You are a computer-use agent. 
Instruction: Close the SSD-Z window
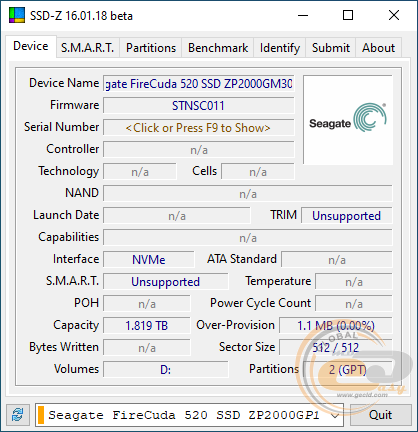pyautogui.click(x=394, y=15)
